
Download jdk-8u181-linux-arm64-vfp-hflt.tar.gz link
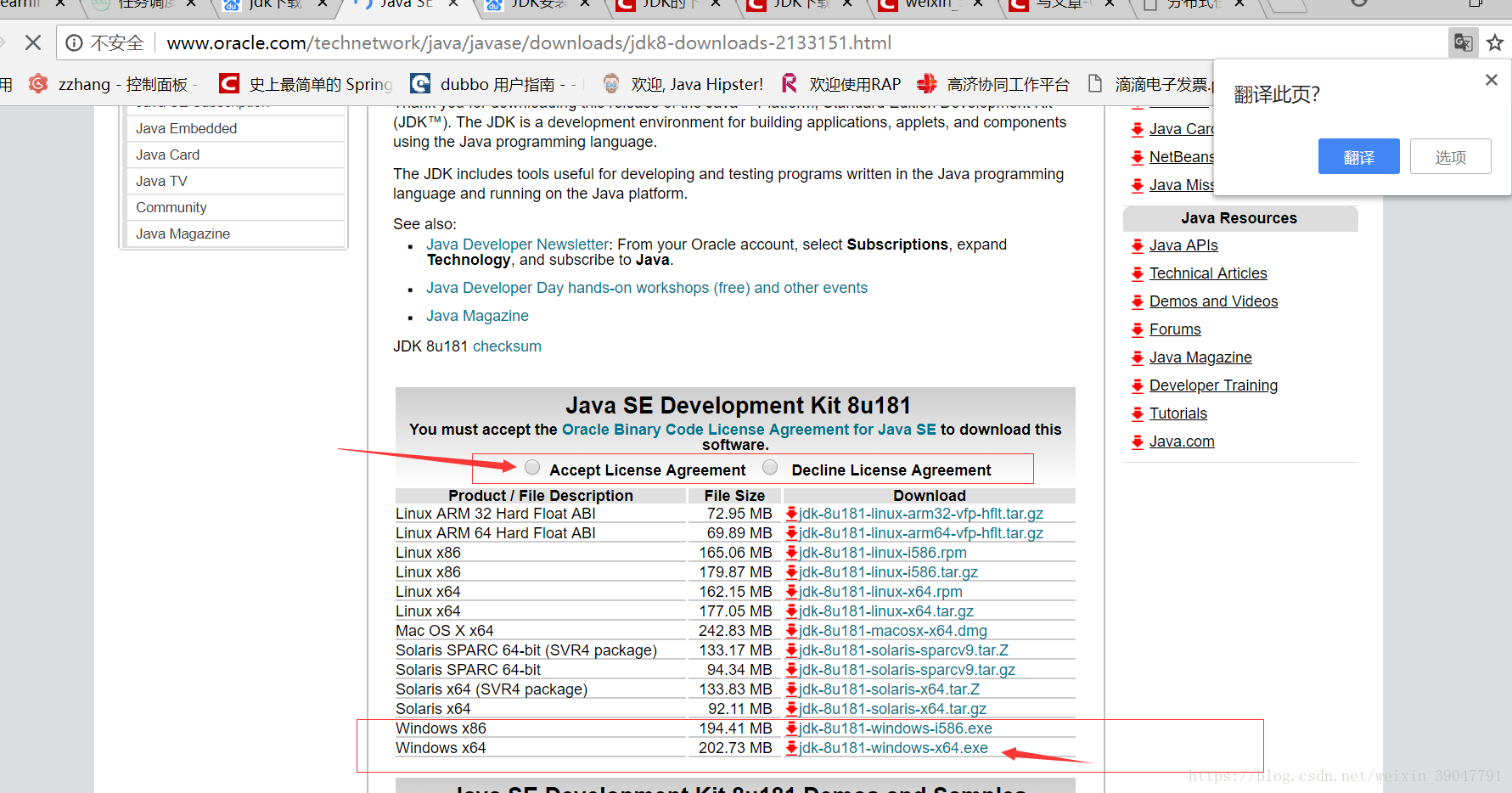click(x=921, y=533)
